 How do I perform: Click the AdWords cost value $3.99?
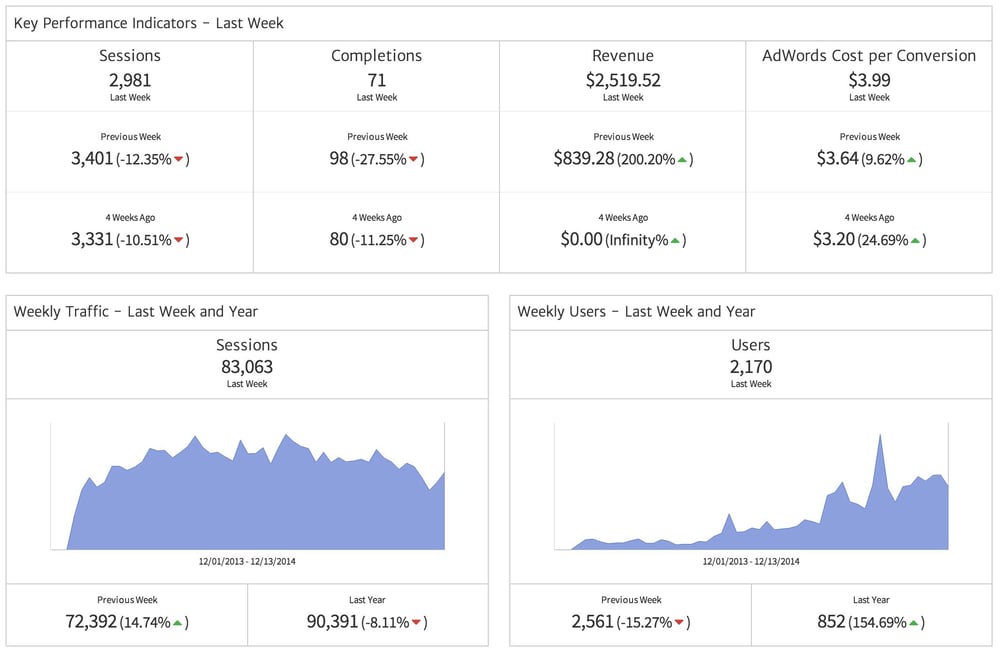(x=869, y=80)
